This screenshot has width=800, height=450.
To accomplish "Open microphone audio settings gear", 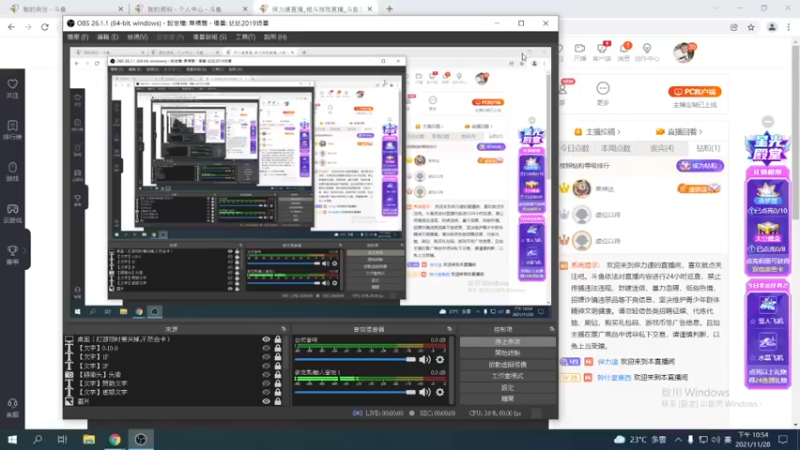I will tap(440, 392).
